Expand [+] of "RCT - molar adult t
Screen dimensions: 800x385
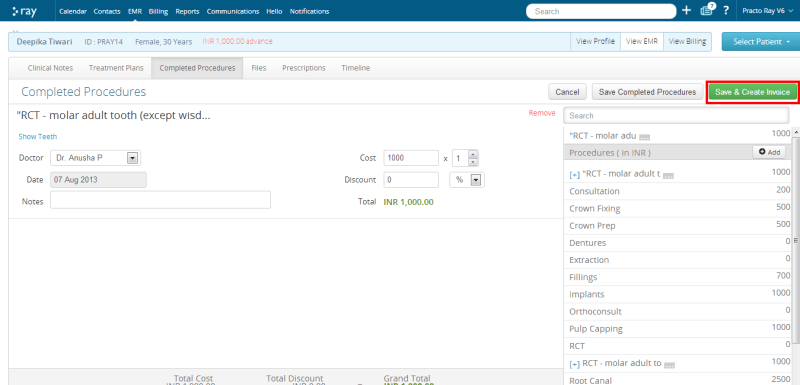[574, 174]
